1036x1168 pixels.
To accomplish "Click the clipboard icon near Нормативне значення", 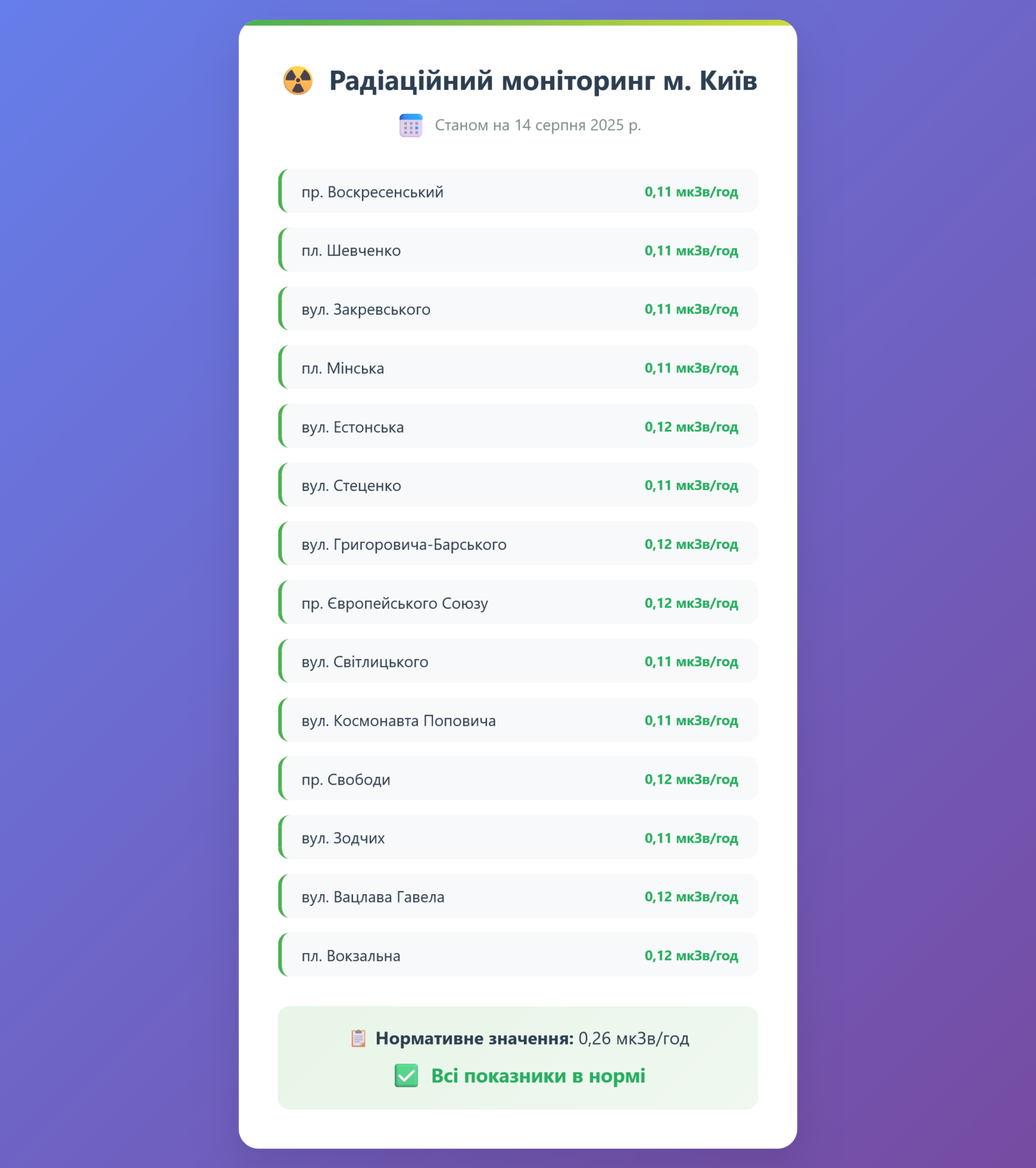I will click(x=358, y=1039).
